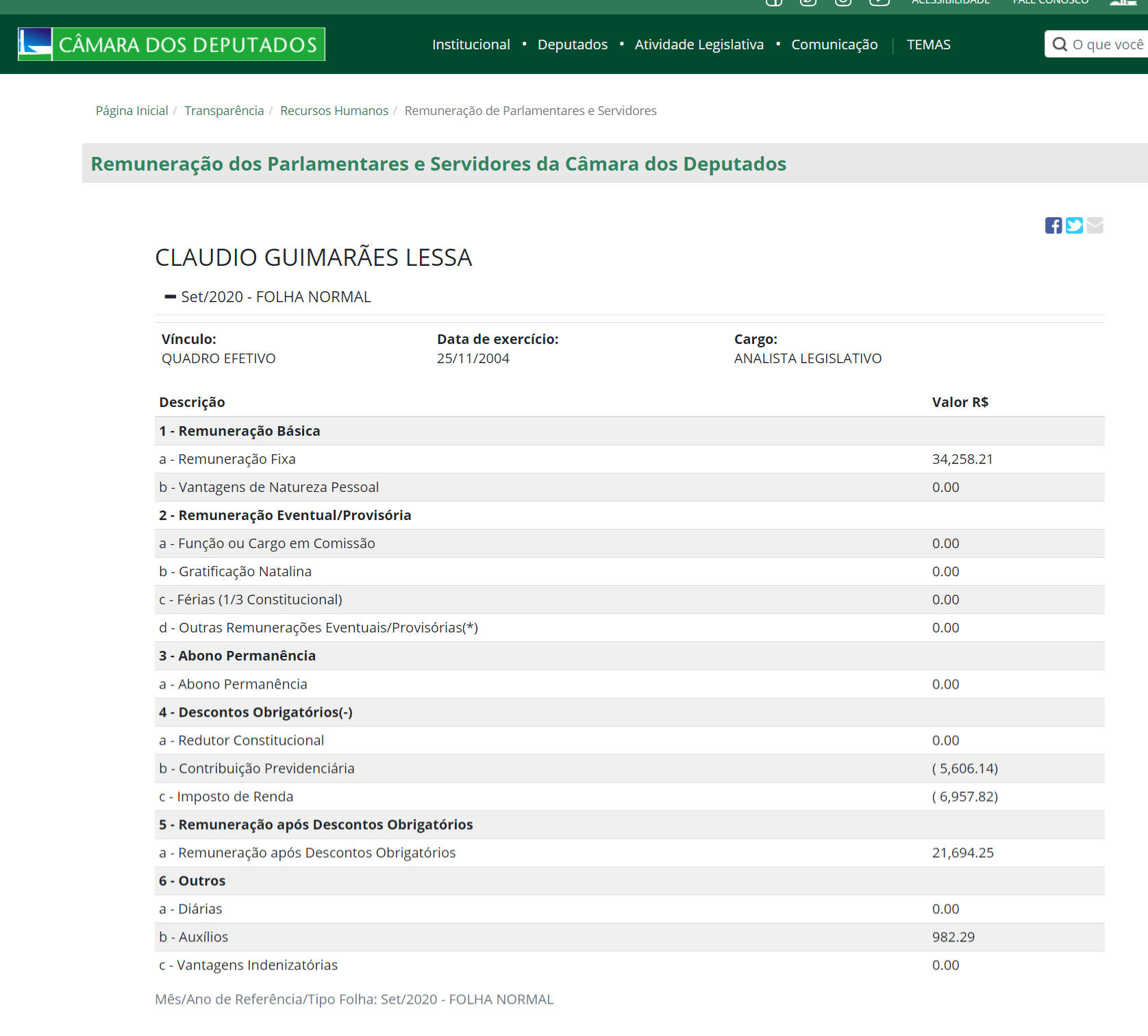The height and width of the screenshot is (1036, 1148).
Task: Click '1 - Remuneração Básica' heading row
Action: [629, 431]
